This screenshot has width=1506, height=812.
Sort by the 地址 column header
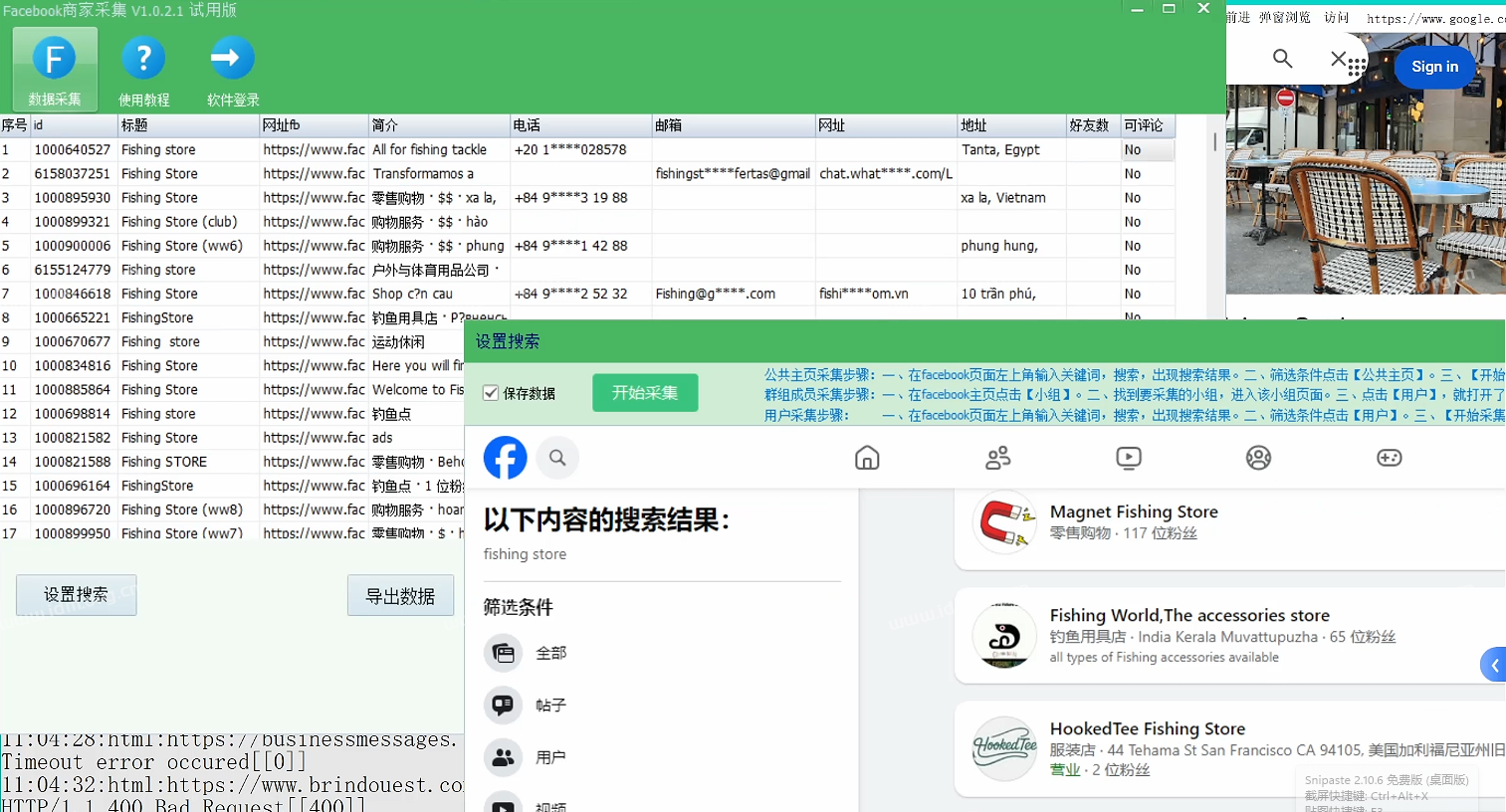point(1011,125)
